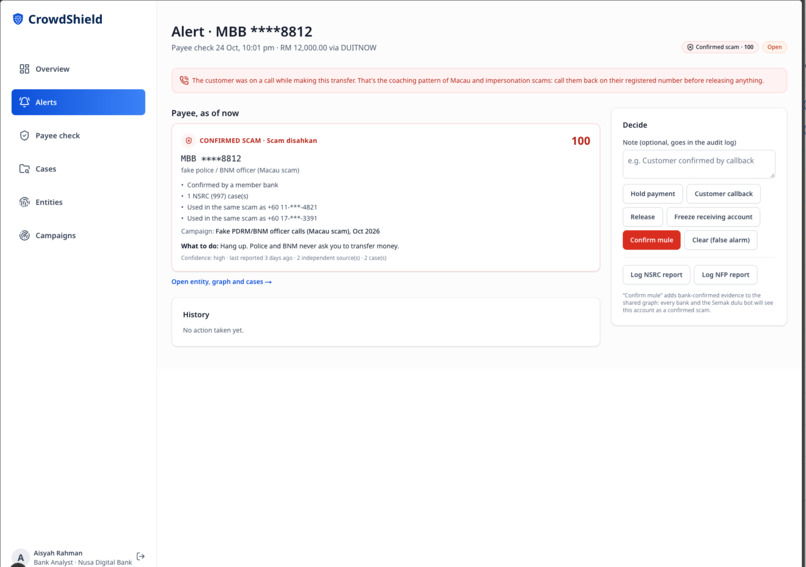Click the Campaigns radar icon

[24, 235]
